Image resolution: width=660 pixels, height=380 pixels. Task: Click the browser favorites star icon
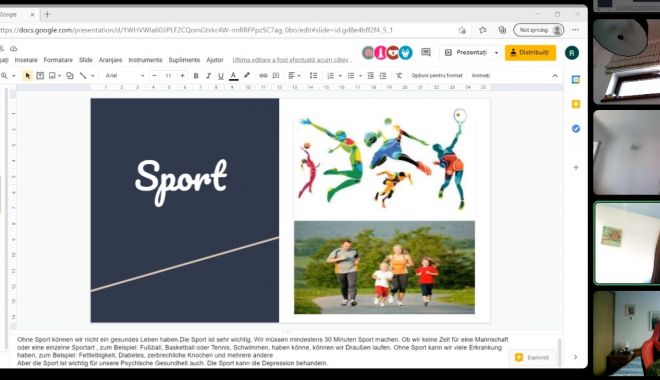pyautogui.click(x=483, y=30)
